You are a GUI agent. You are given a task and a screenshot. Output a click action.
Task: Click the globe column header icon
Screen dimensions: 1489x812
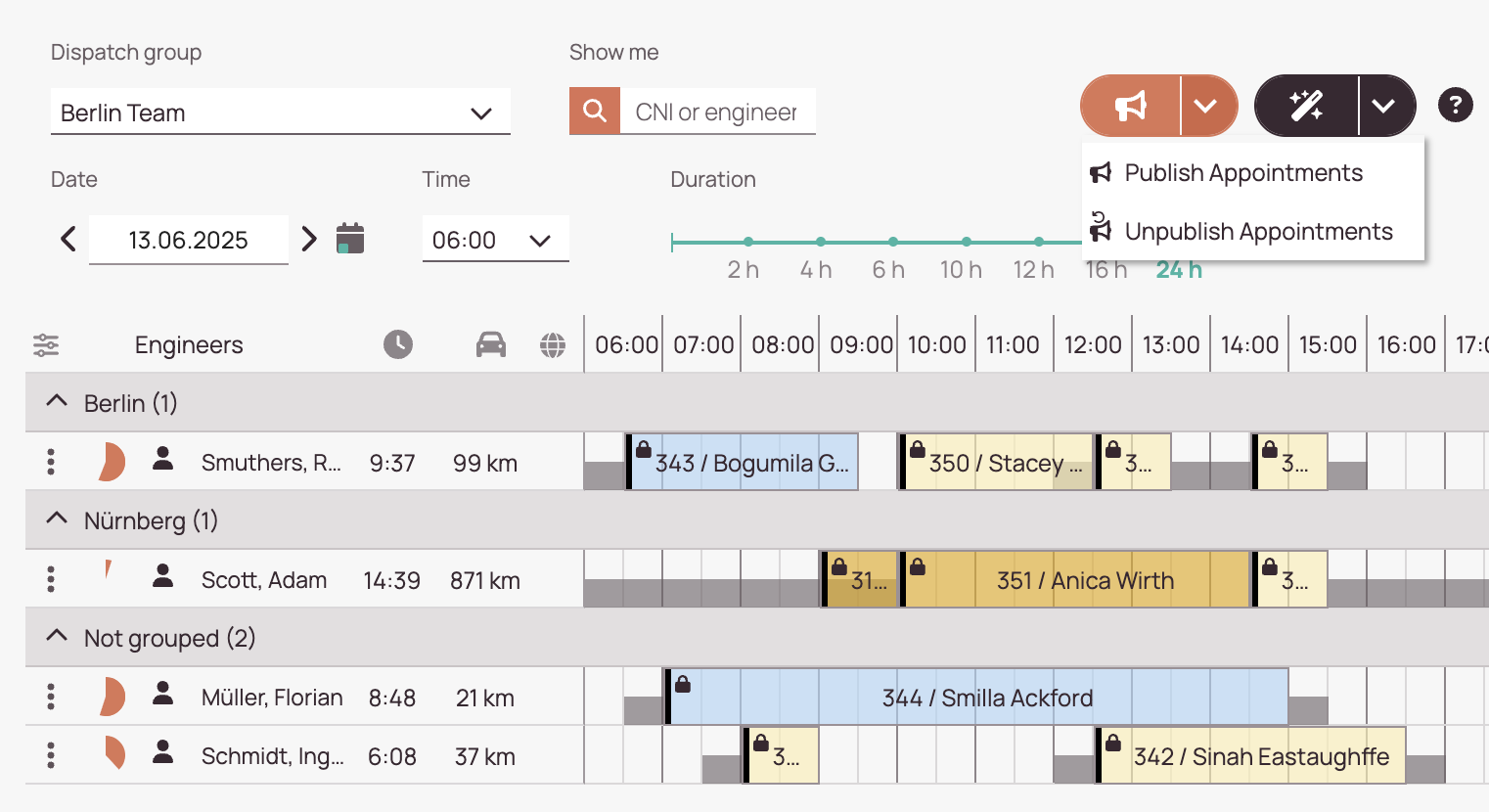(x=553, y=344)
